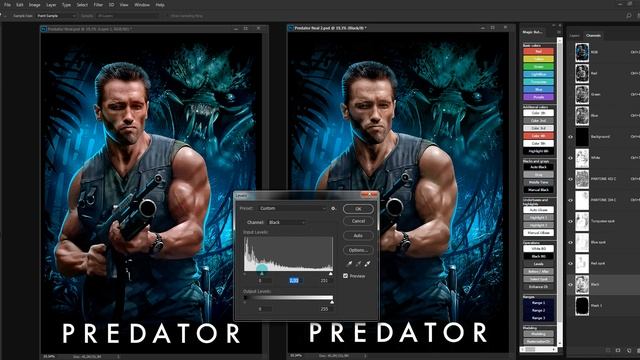Select the Red channel thumbnail

(x=582, y=73)
